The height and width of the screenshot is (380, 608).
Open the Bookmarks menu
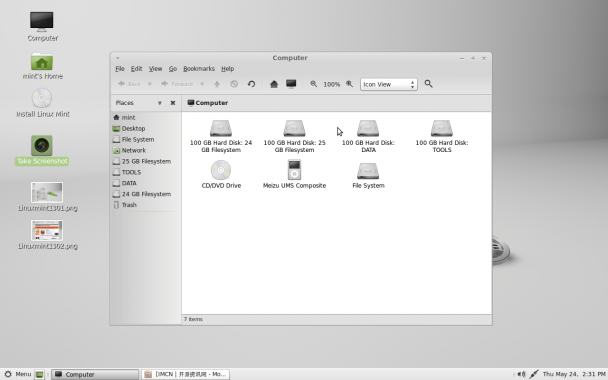point(199,69)
